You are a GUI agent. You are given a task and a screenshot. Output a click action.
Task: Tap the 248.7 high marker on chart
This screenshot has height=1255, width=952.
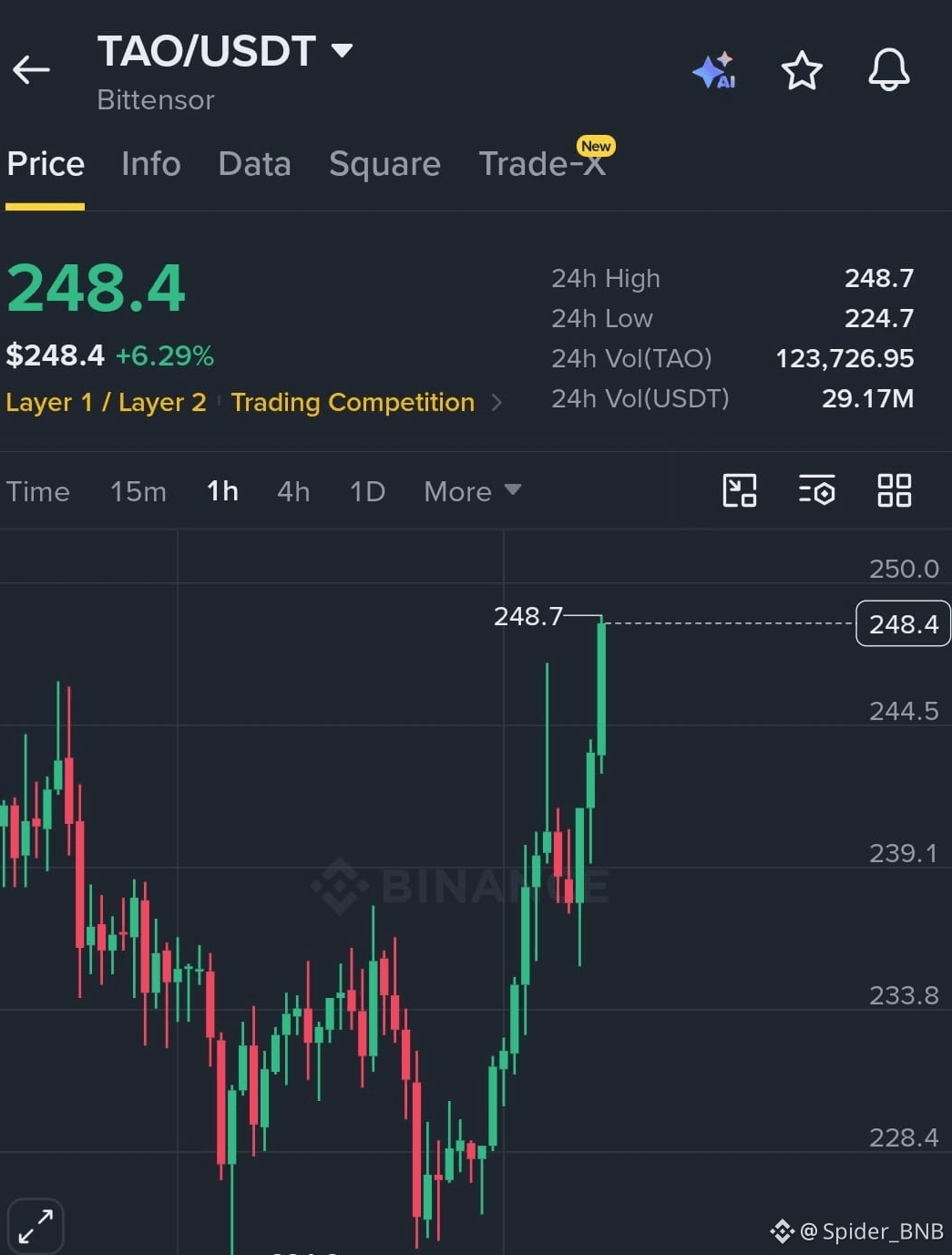(528, 616)
